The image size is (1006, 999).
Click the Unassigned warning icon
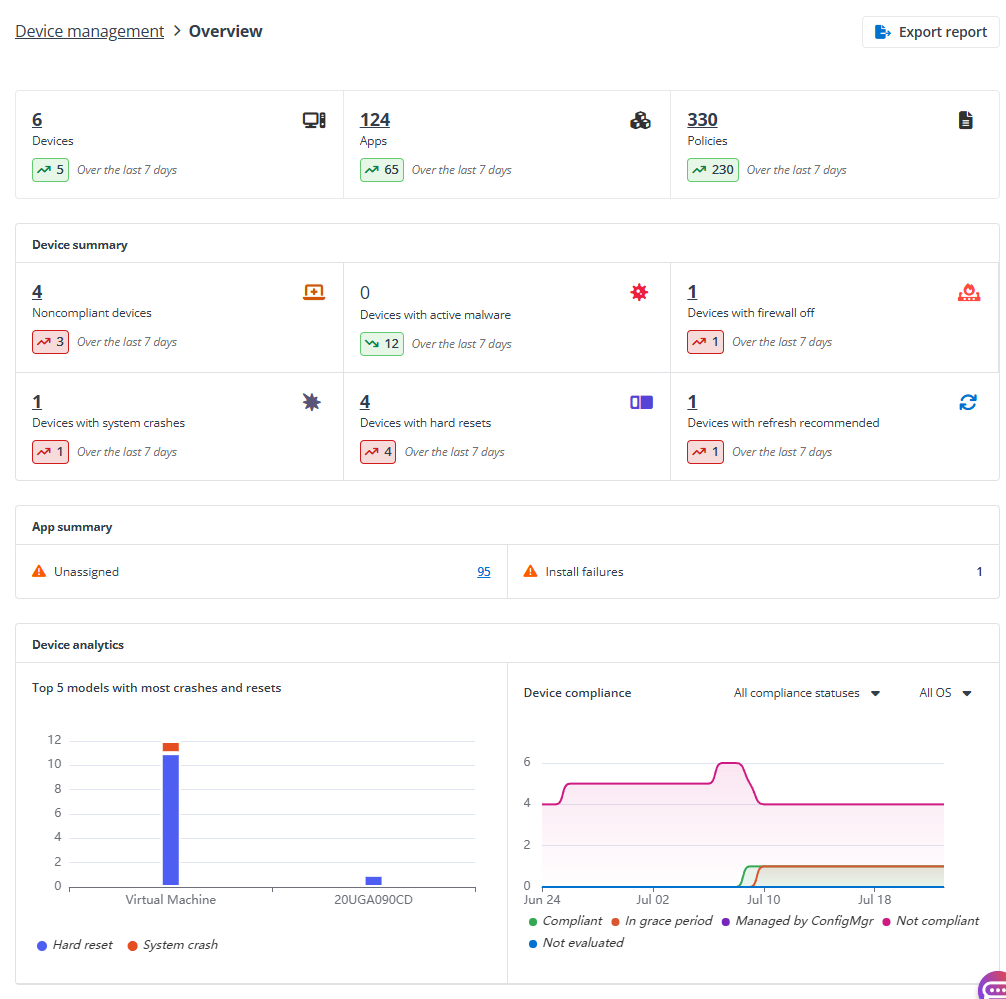pyautogui.click(x=37, y=571)
